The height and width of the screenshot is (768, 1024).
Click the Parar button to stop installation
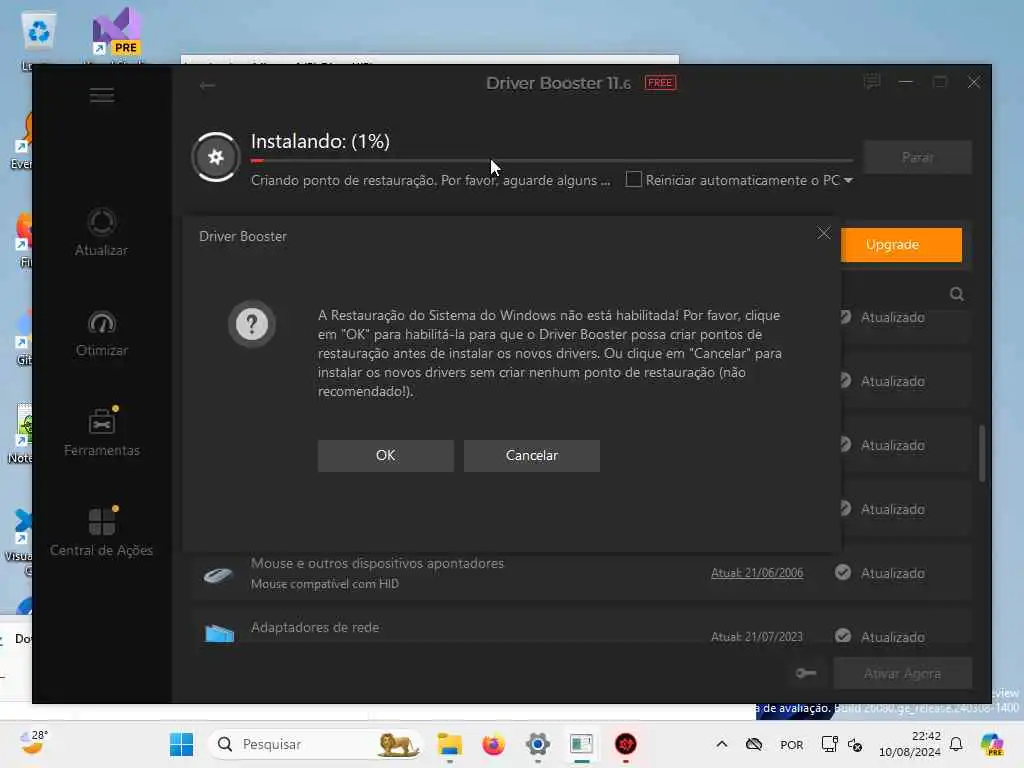[x=918, y=157]
